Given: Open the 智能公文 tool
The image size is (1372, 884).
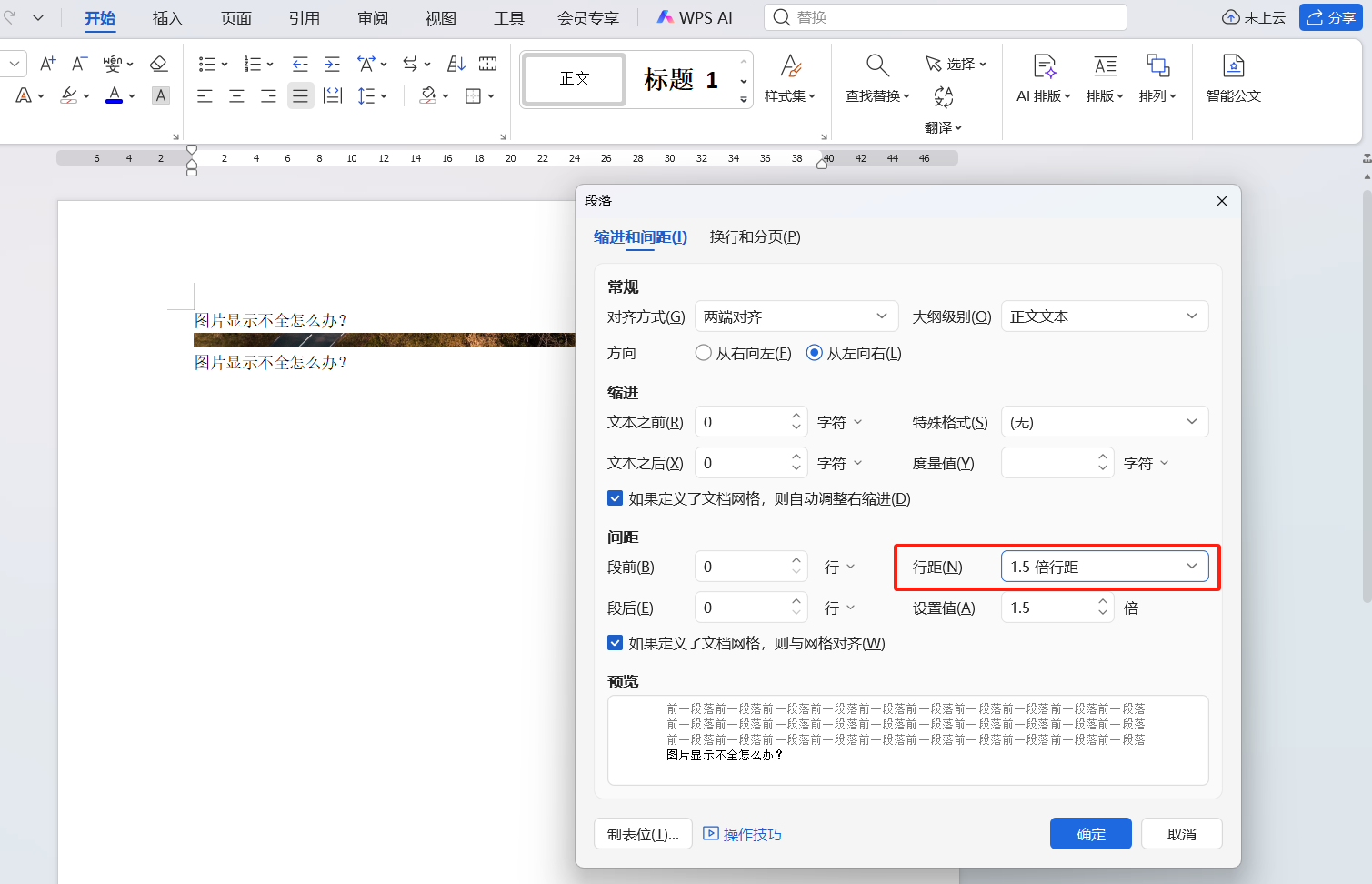Looking at the screenshot, I should (1233, 79).
